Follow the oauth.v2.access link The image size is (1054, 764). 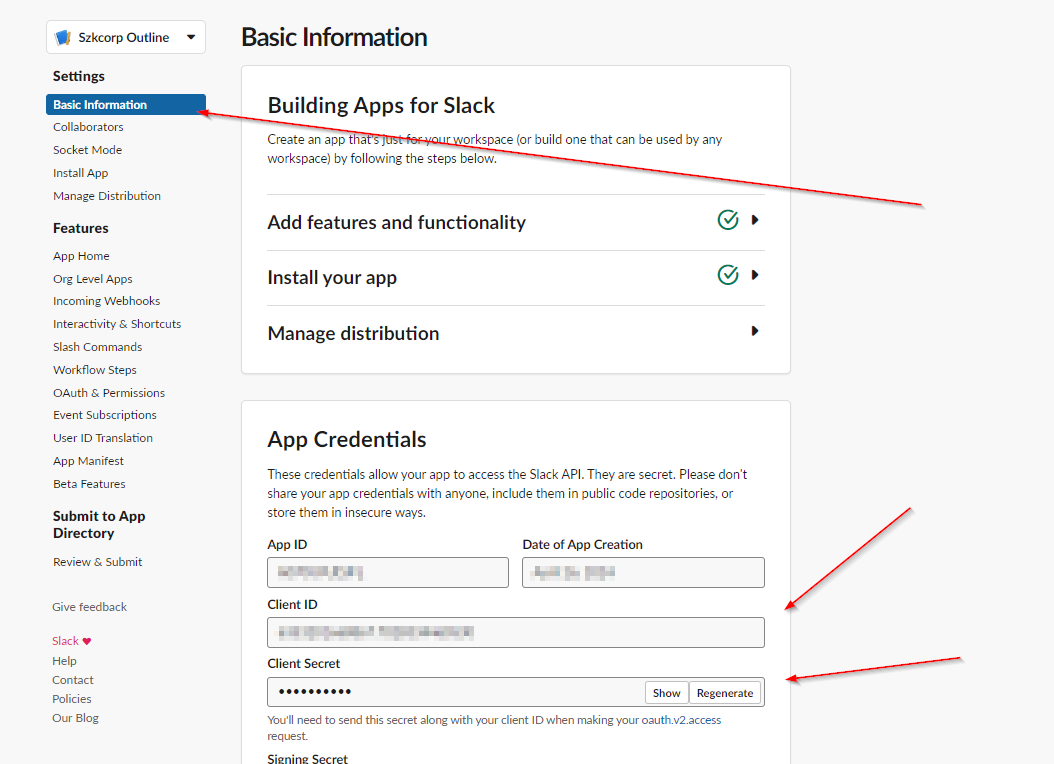(x=681, y=720)
